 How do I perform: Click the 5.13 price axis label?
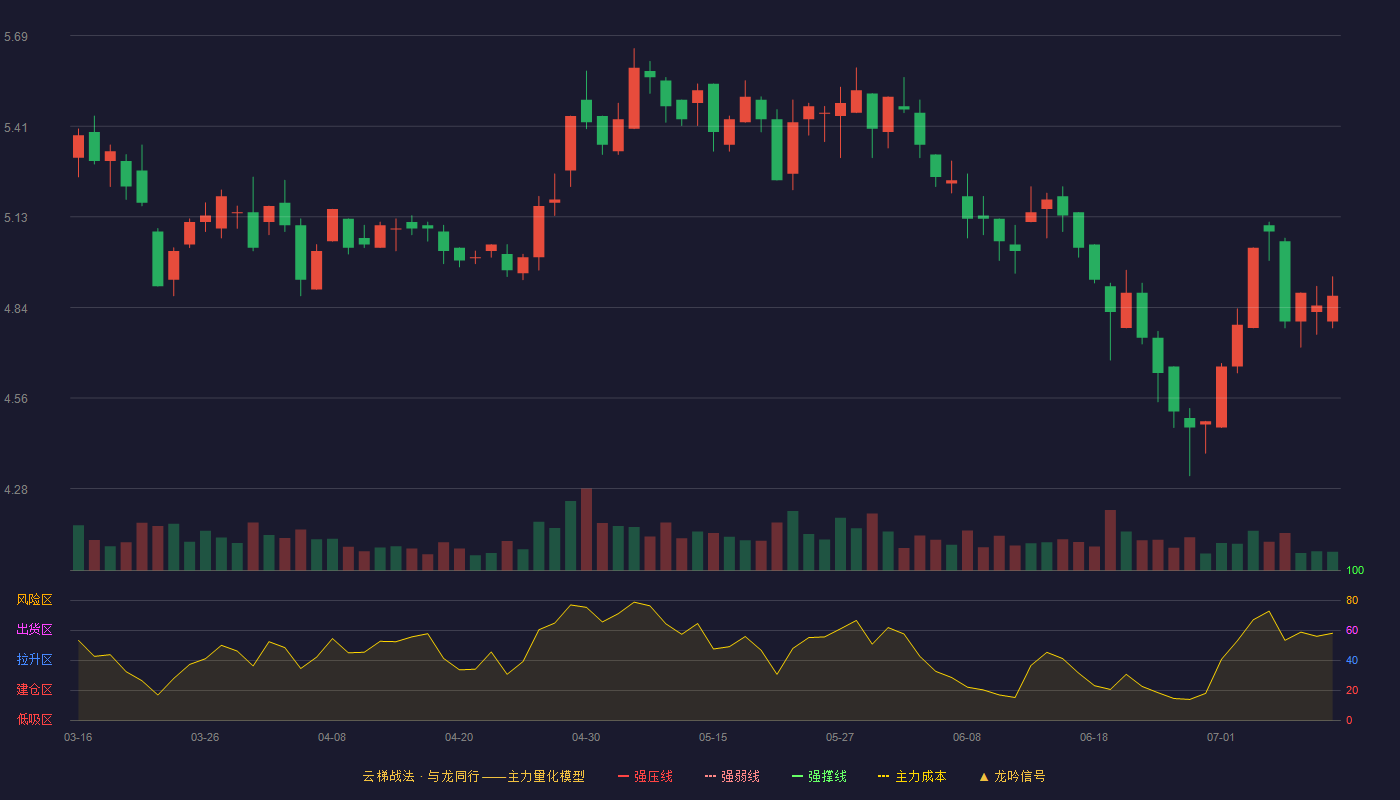(x=16, y=218)
